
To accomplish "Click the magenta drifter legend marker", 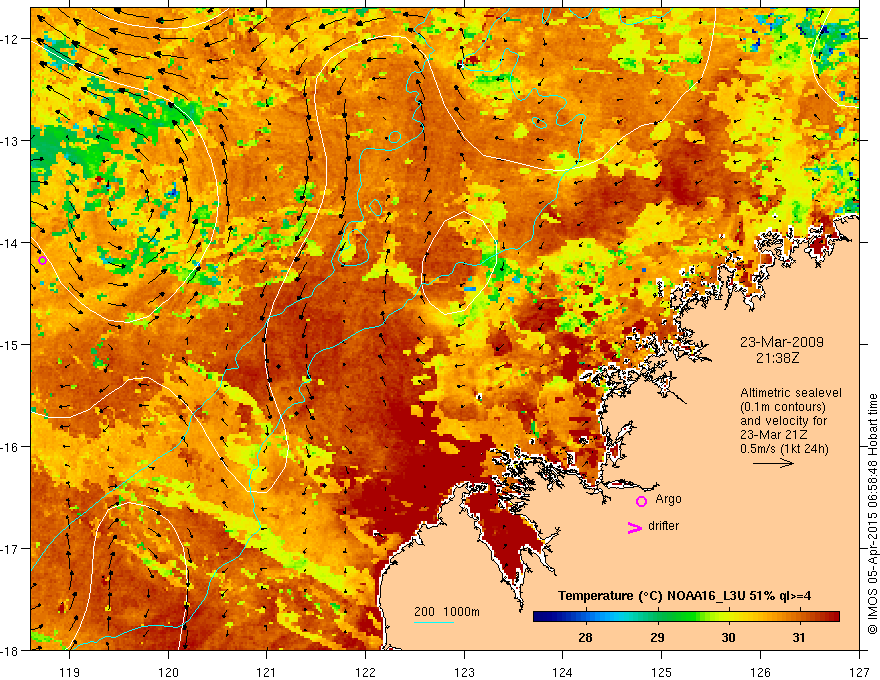I will click(635, 528).
